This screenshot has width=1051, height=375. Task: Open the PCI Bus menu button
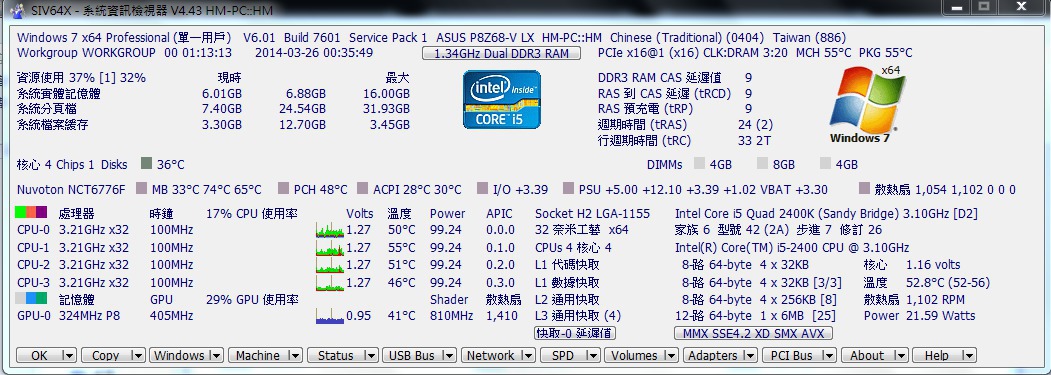pyautogui.click(x=792, y=356)
